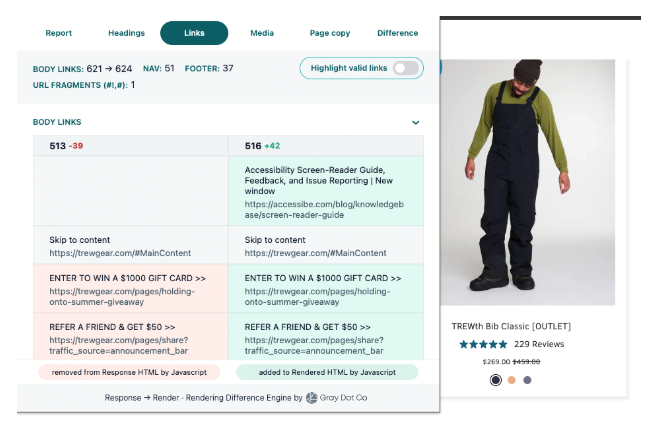The width and height of the screenshot is (653, 432).
Task: Click accessibe screen-reader-guide URL in rendered column
Action: click(322, 209)
